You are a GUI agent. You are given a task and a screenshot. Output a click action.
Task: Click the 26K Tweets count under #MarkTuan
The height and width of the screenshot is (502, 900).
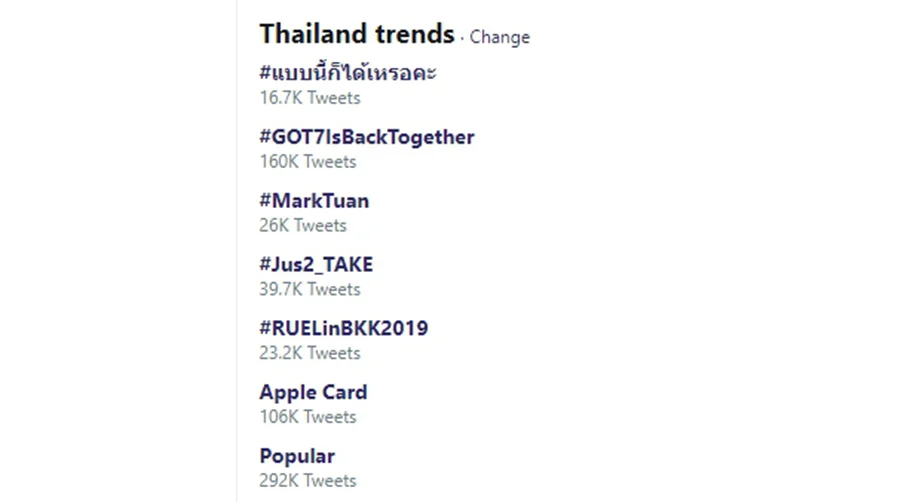tap(303, 225)
